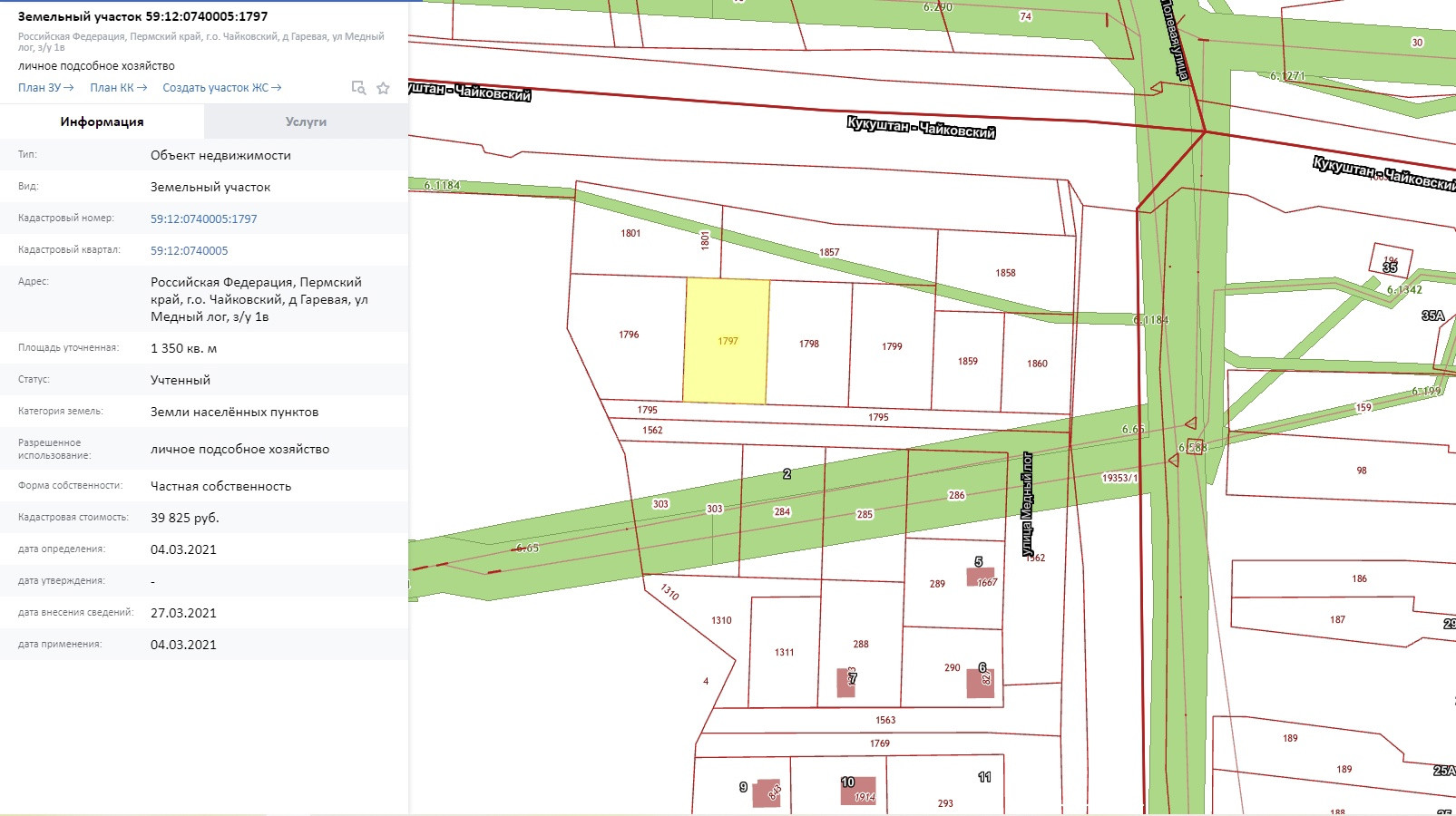1456x816 pixels.
Task: Click the building labelled 1667 on the map
Action: pos(981,577)
